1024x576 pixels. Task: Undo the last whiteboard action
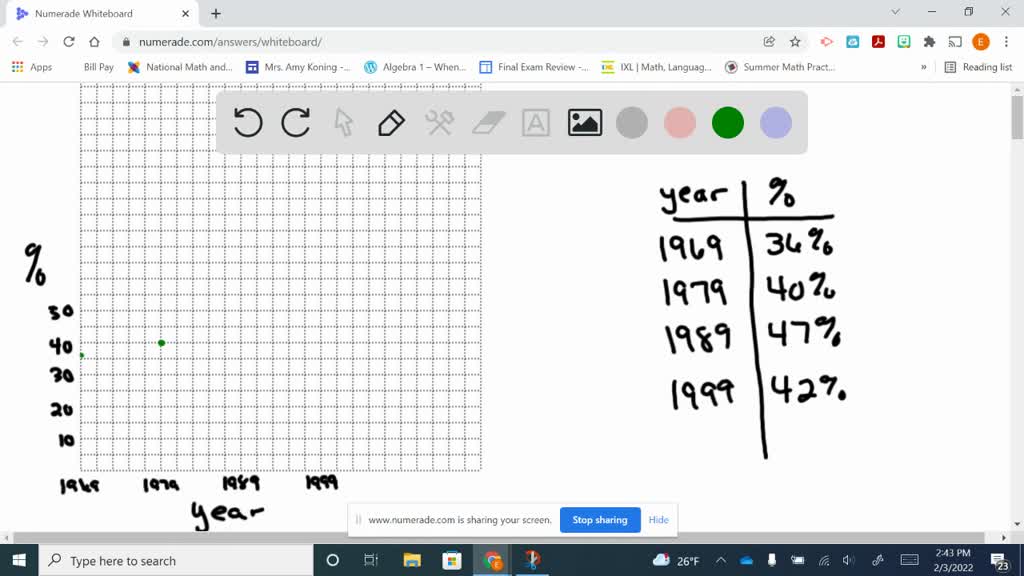pyautogui.click(x=248, y=122)
